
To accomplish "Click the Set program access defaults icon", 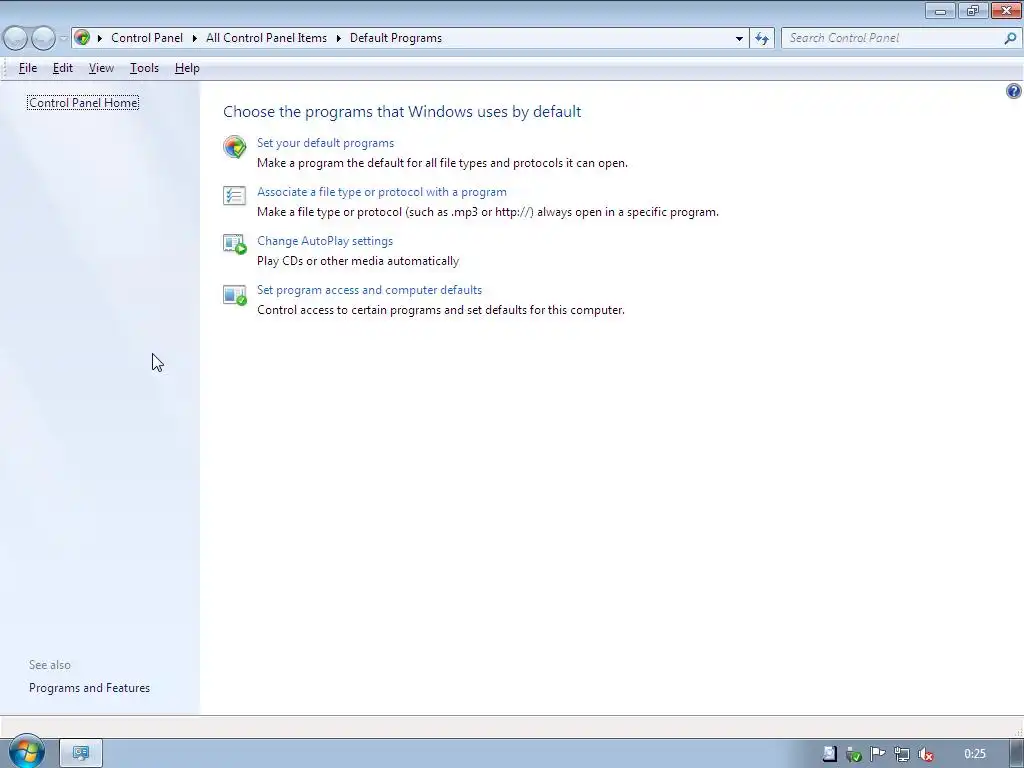I will (234, 295).
